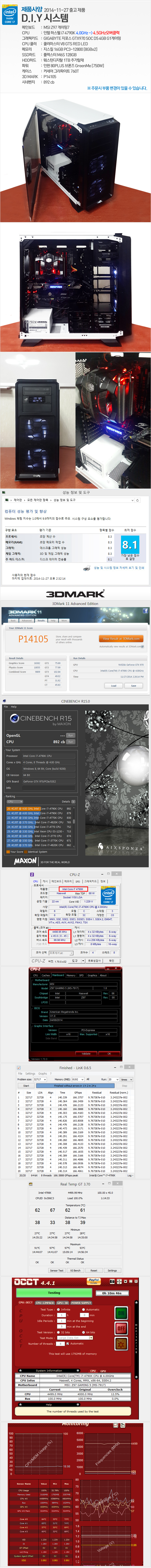Click View Result at 3DMark.com button

pos(121,638)
